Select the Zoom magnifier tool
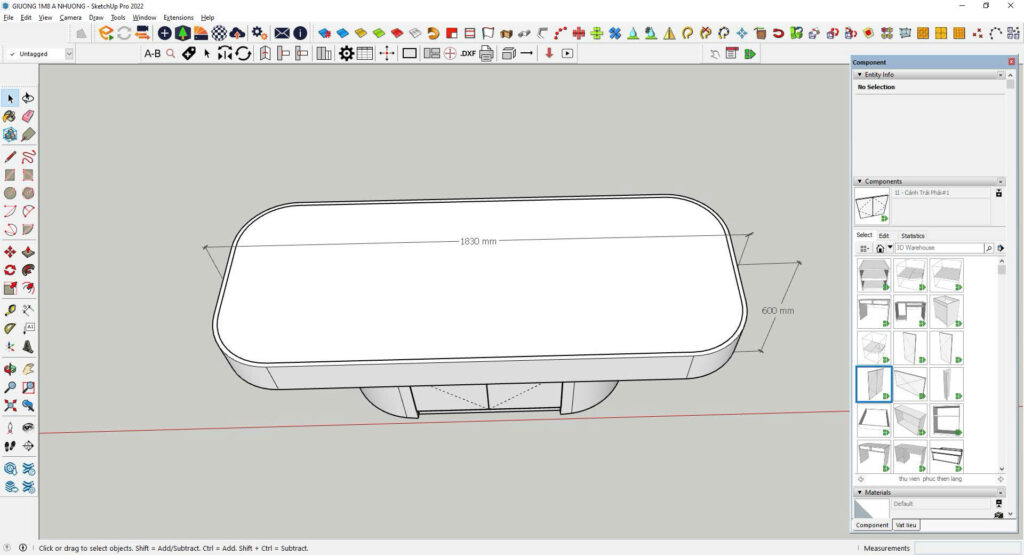Image resolution: width=1024 pixels, height=555 pixels. click(x=10, y=387)
